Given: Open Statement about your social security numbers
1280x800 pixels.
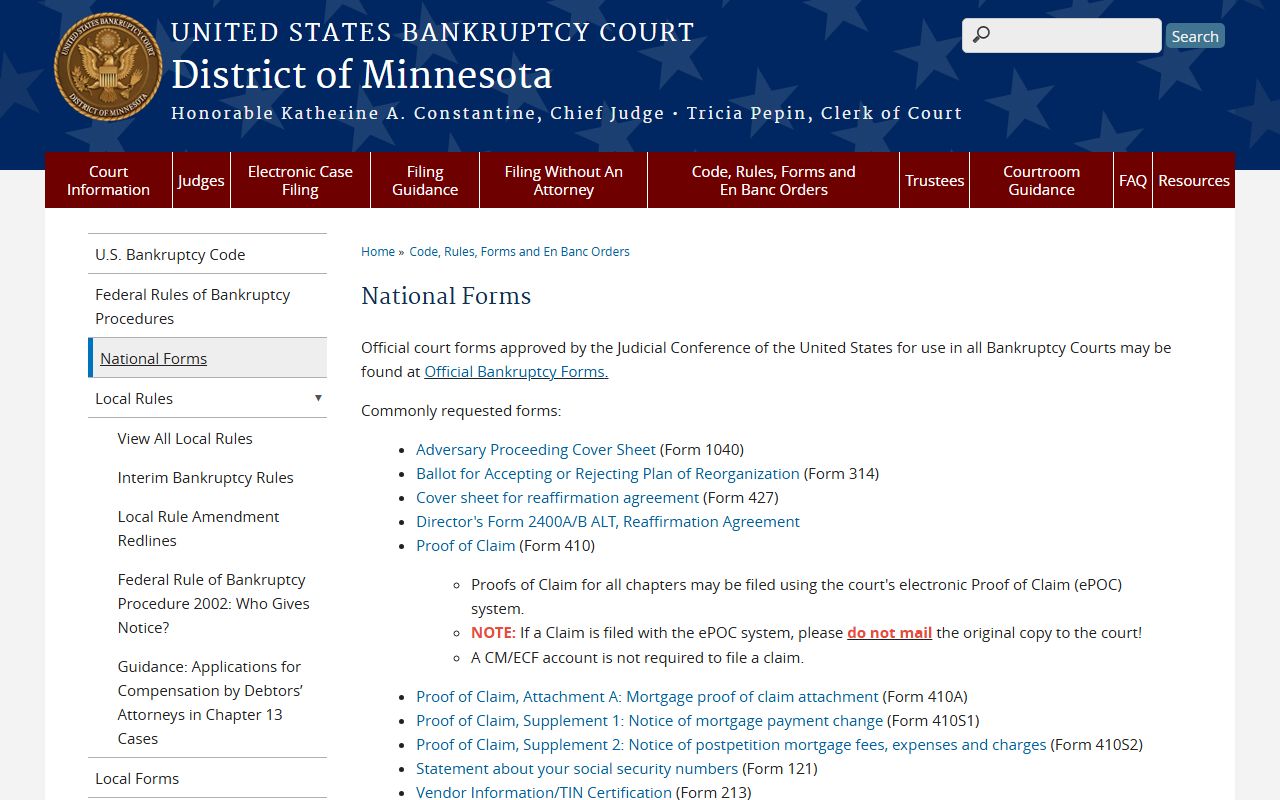Looking at the screenshot, I should 577,768.
